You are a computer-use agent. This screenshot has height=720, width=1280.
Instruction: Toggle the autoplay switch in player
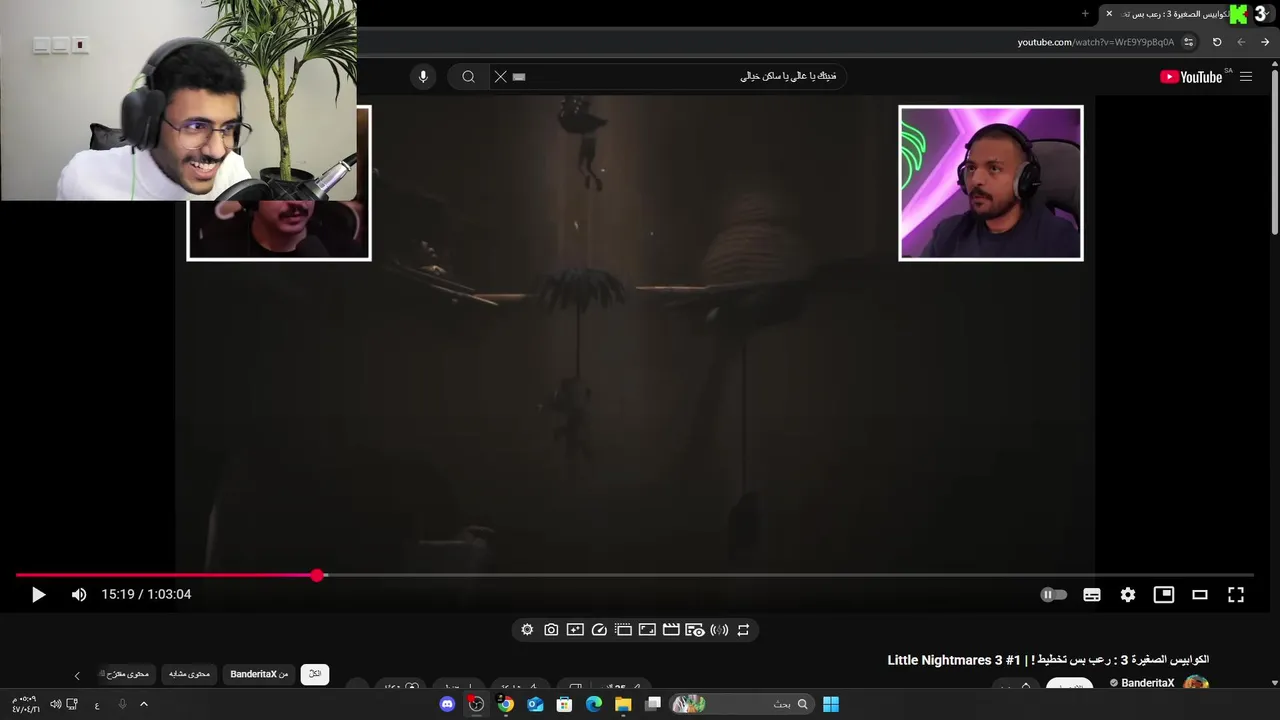(1054, 594)
